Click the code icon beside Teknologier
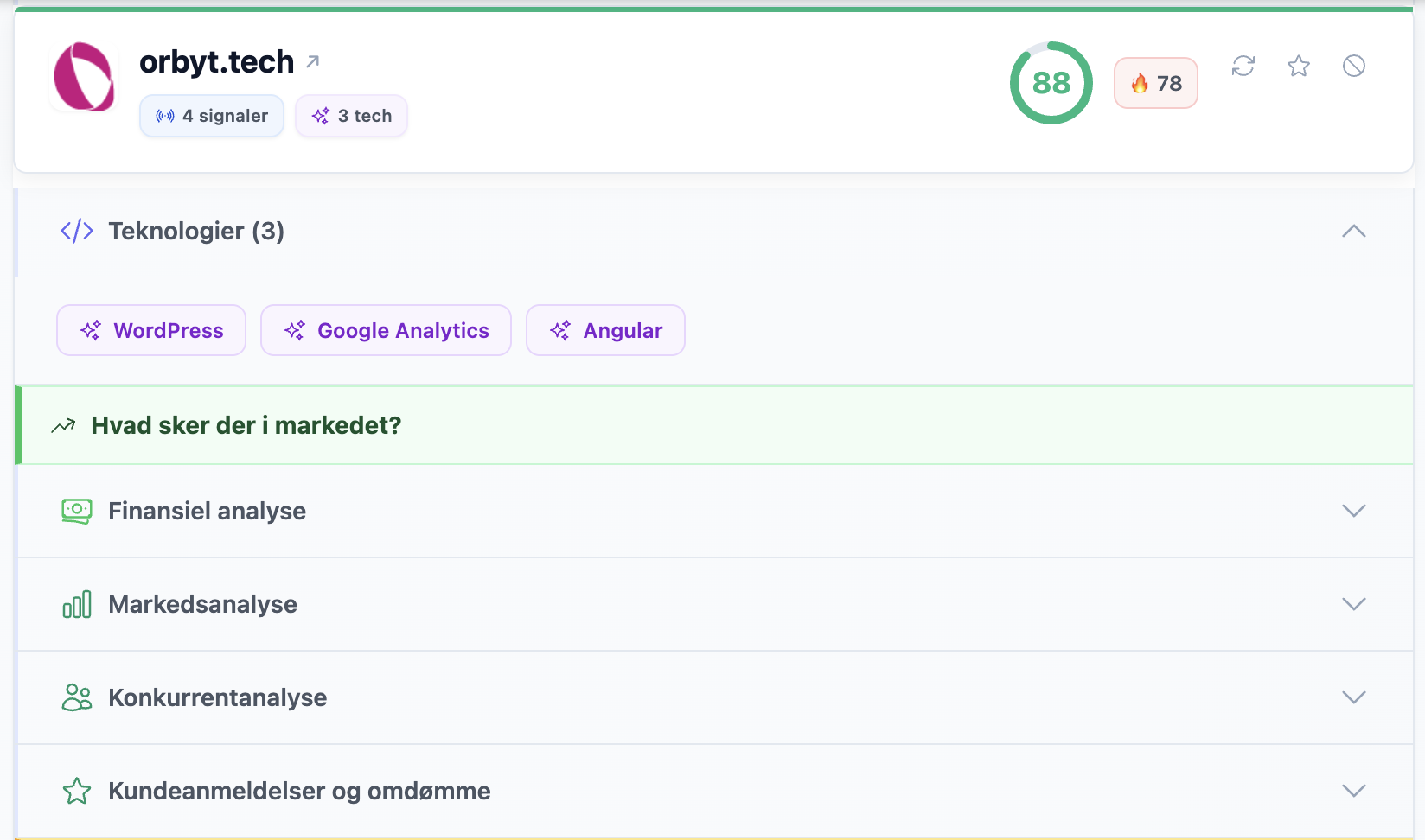This screenshot has height=840, width=1425. click(76, 230)
